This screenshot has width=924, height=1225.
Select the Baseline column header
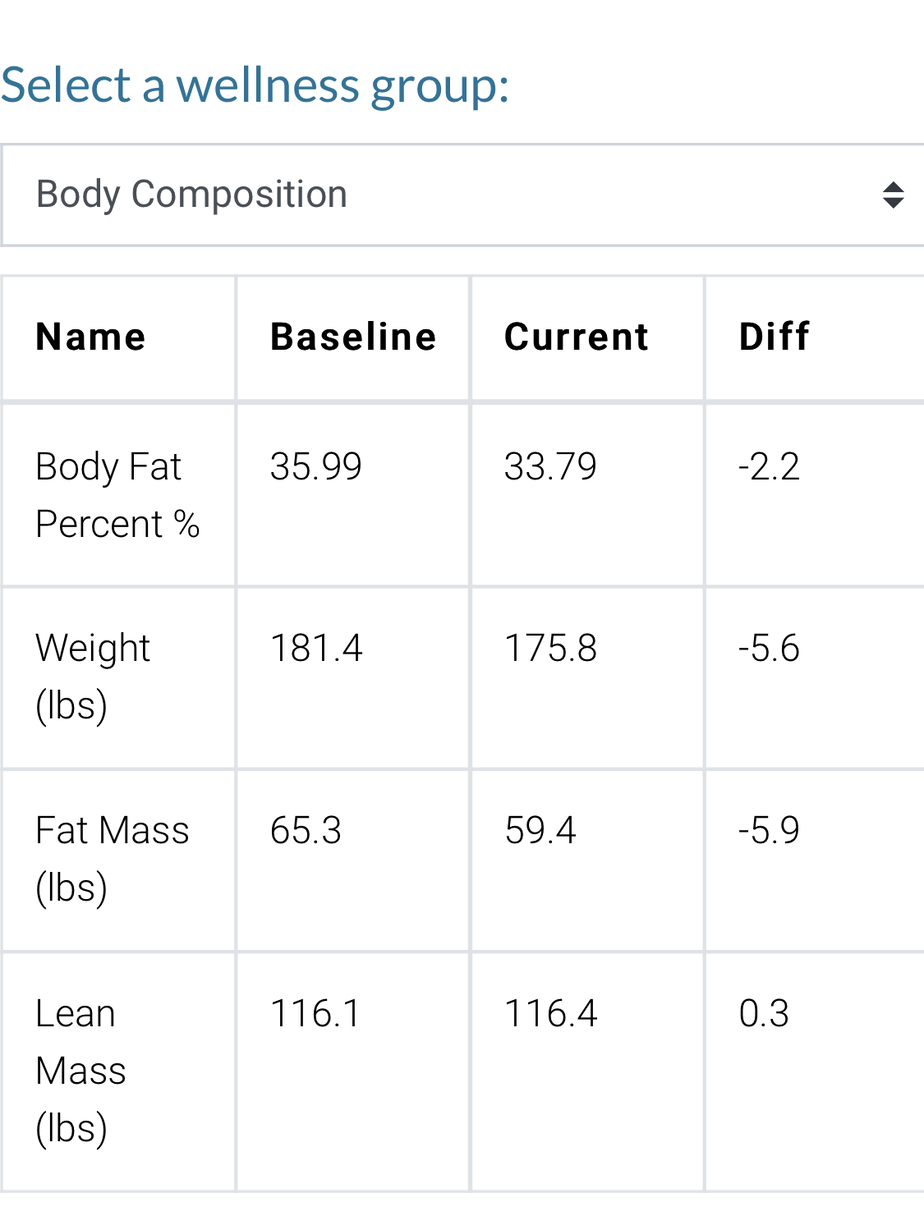(353, 337)
